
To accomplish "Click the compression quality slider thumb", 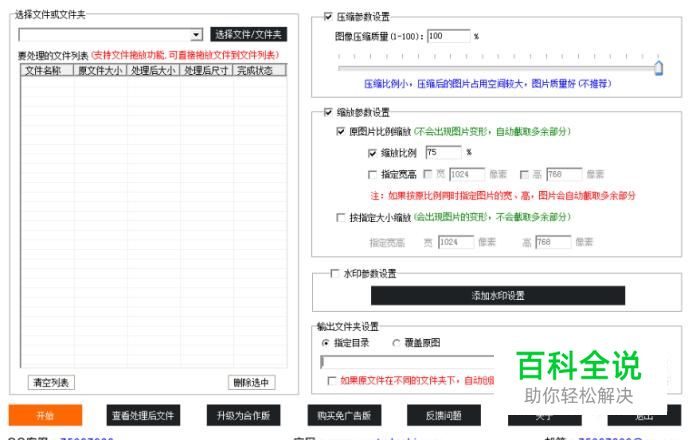I will (658, 68).
